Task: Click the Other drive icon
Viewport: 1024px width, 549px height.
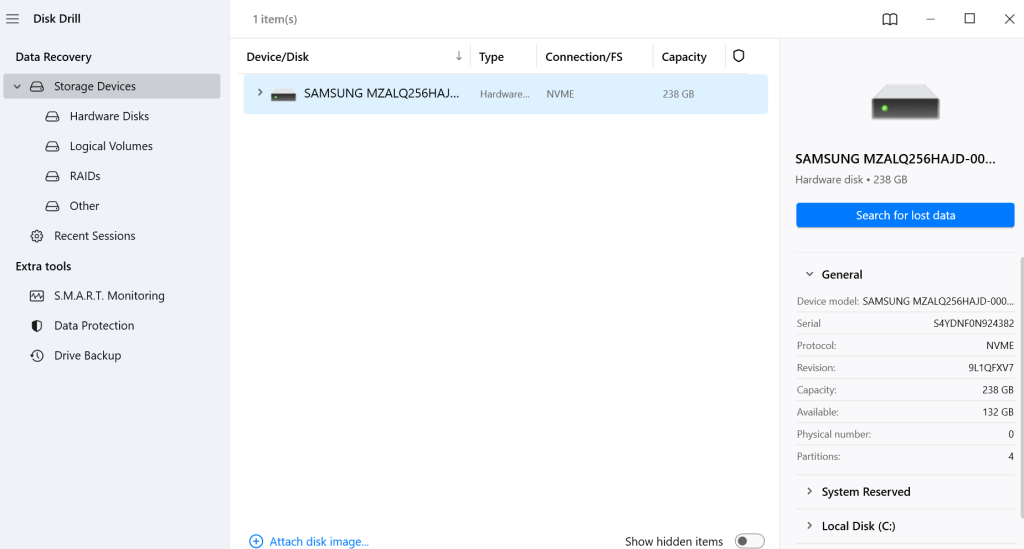Action: point(52,206)
